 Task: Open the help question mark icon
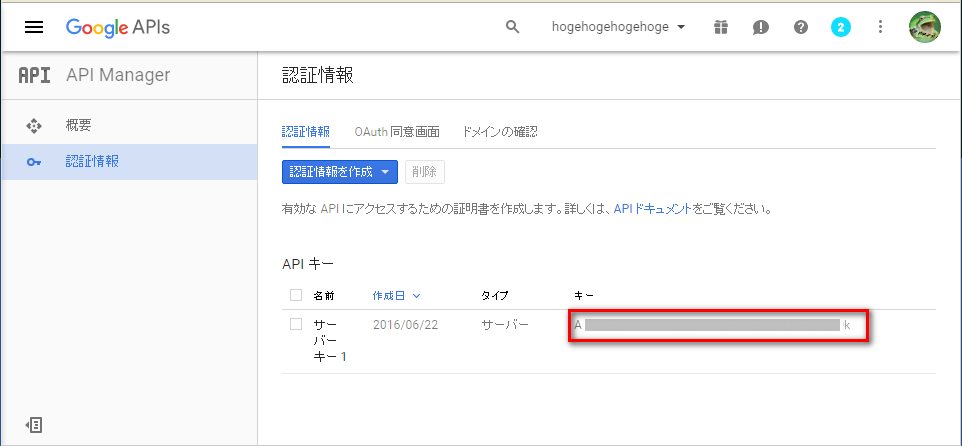(801, 27)
